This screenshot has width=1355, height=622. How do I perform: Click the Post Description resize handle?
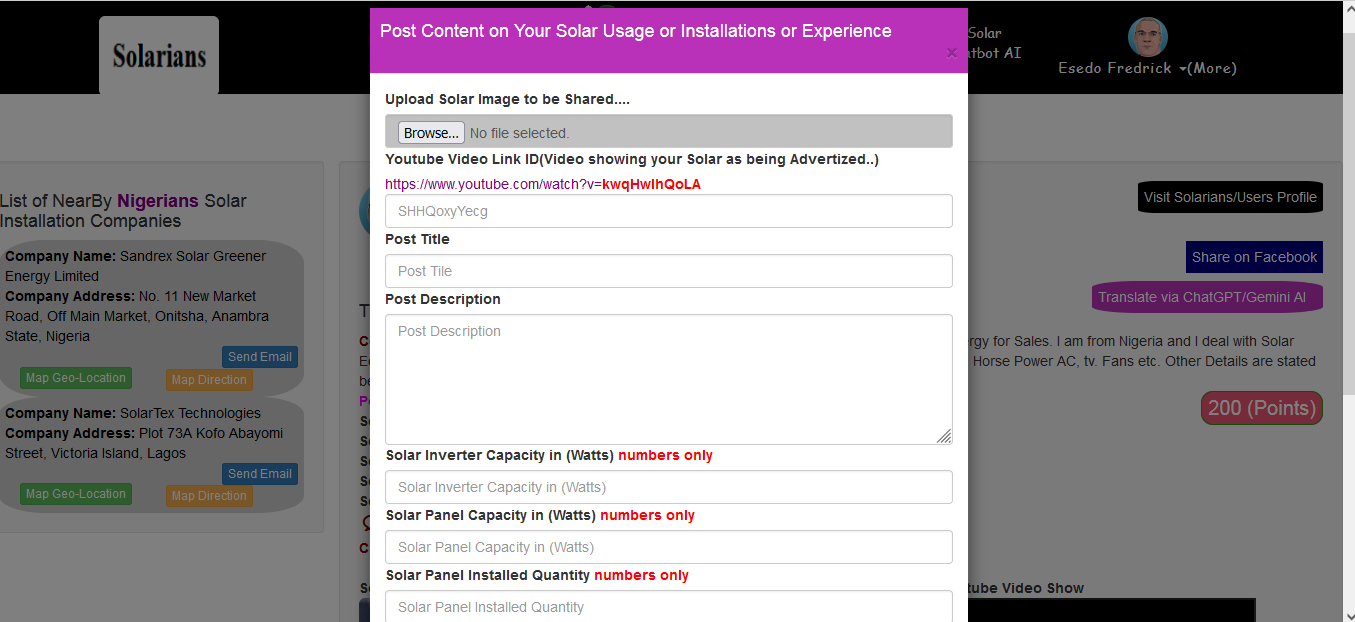[x=944, y=436]
